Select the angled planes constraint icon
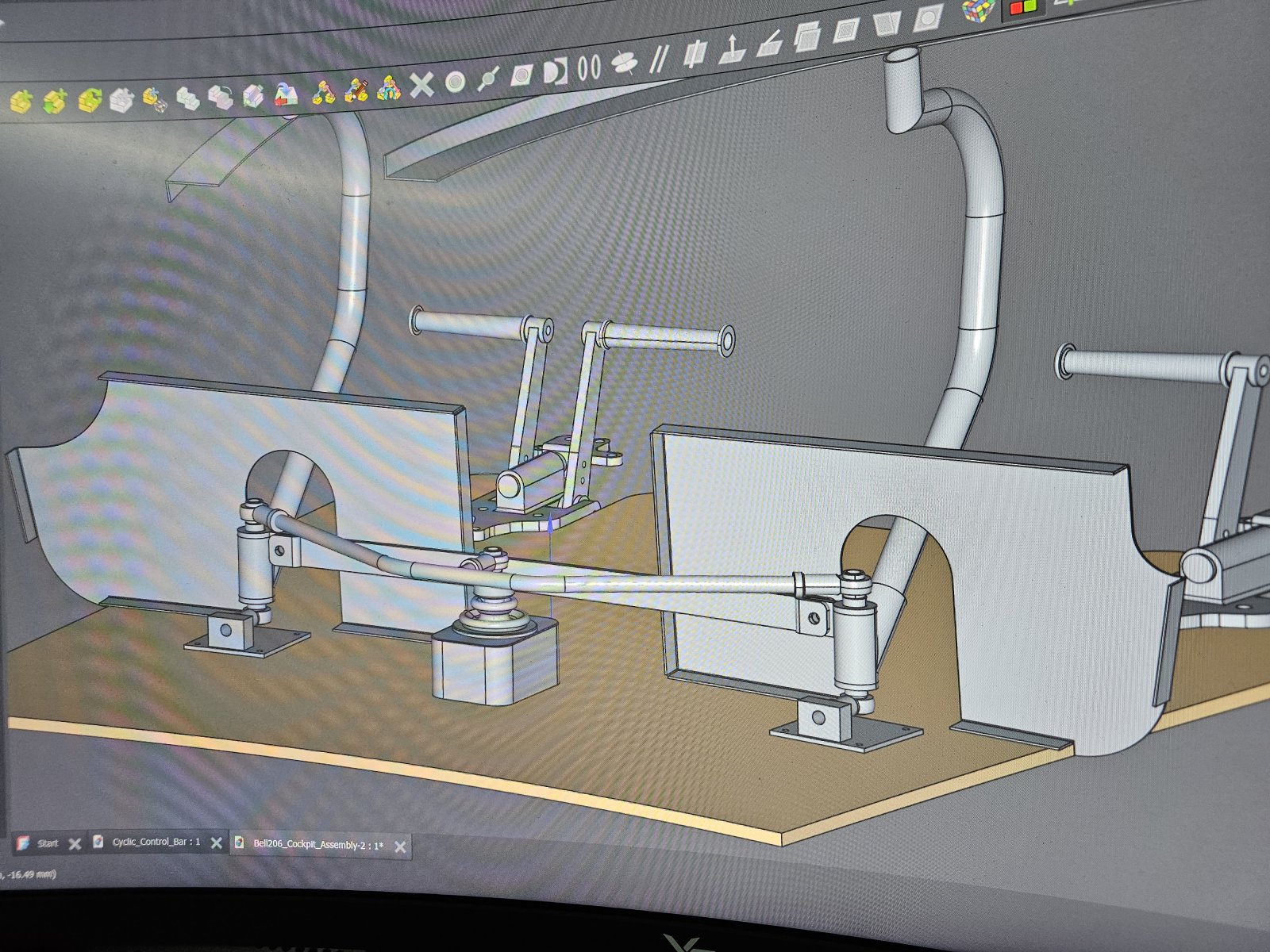The width and height of the screenshot is (1270, 952). click(886, 25)
